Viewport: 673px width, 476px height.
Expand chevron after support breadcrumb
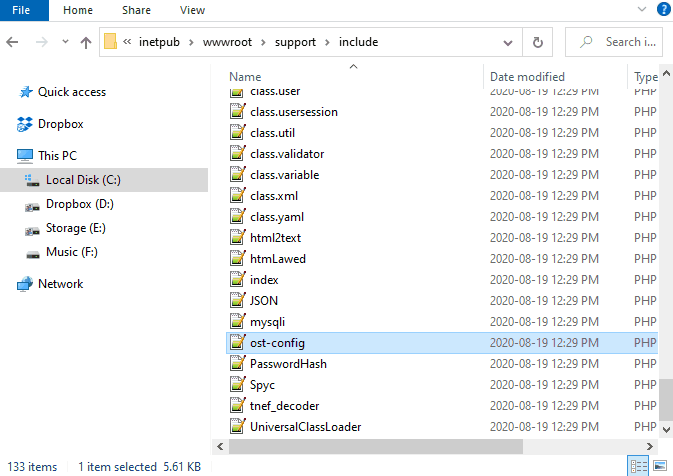pos(327,42)
